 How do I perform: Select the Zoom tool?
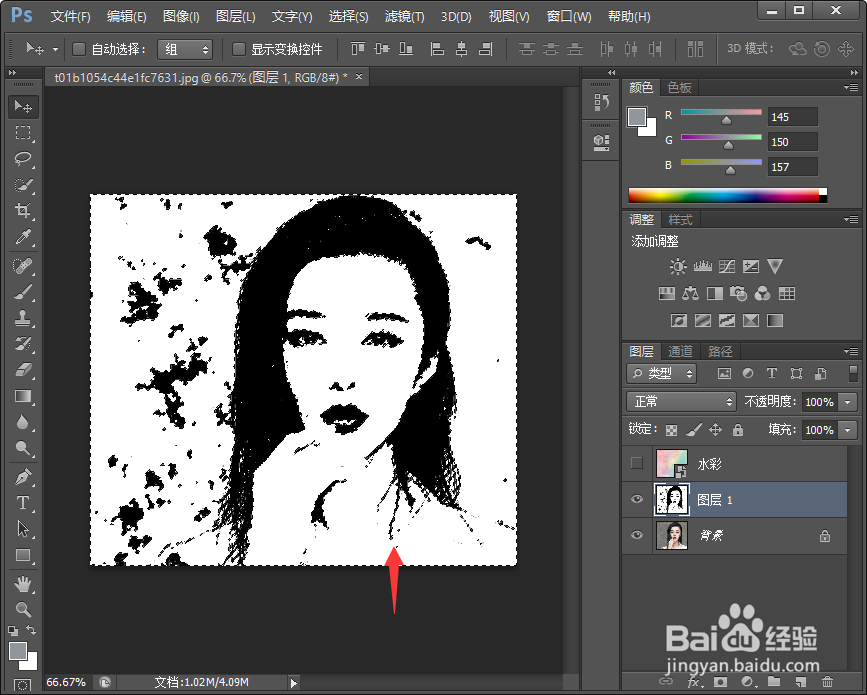pyautogui.click(x=23, y=610)
